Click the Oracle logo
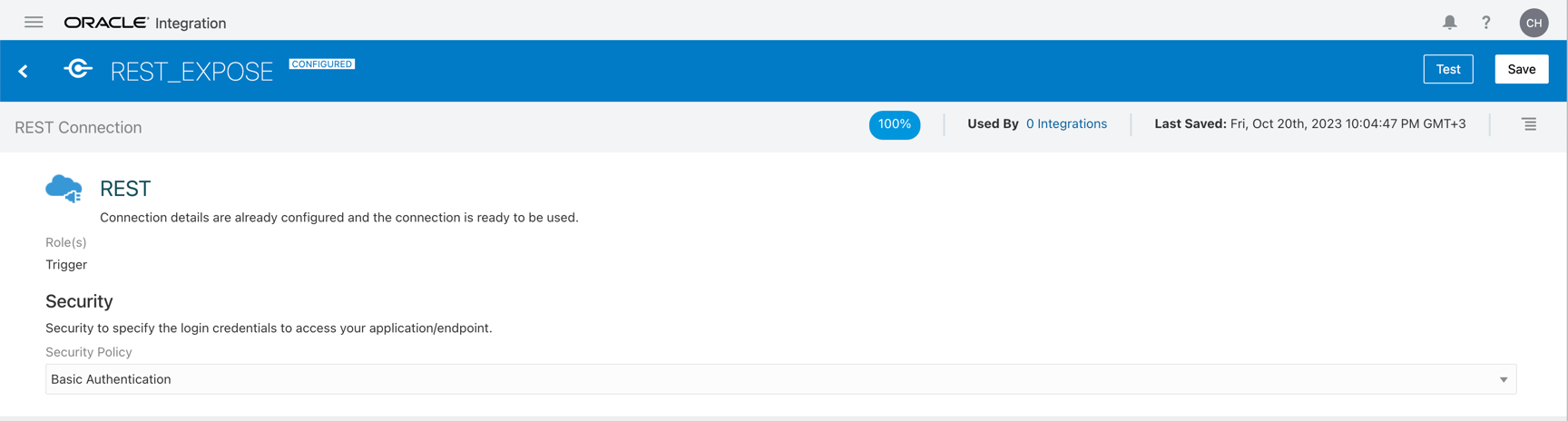This screenshot has height=421, width=1568. (105, 23)
